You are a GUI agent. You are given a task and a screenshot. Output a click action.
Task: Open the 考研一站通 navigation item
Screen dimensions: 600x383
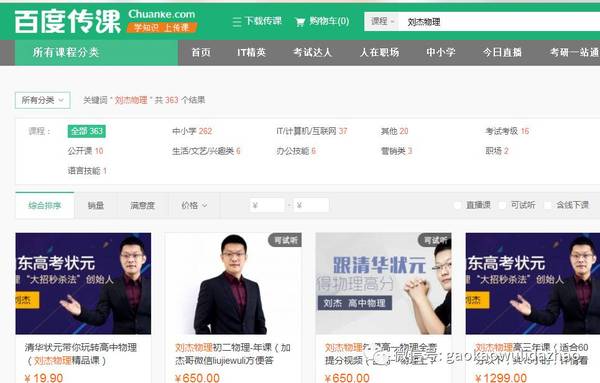574,52
